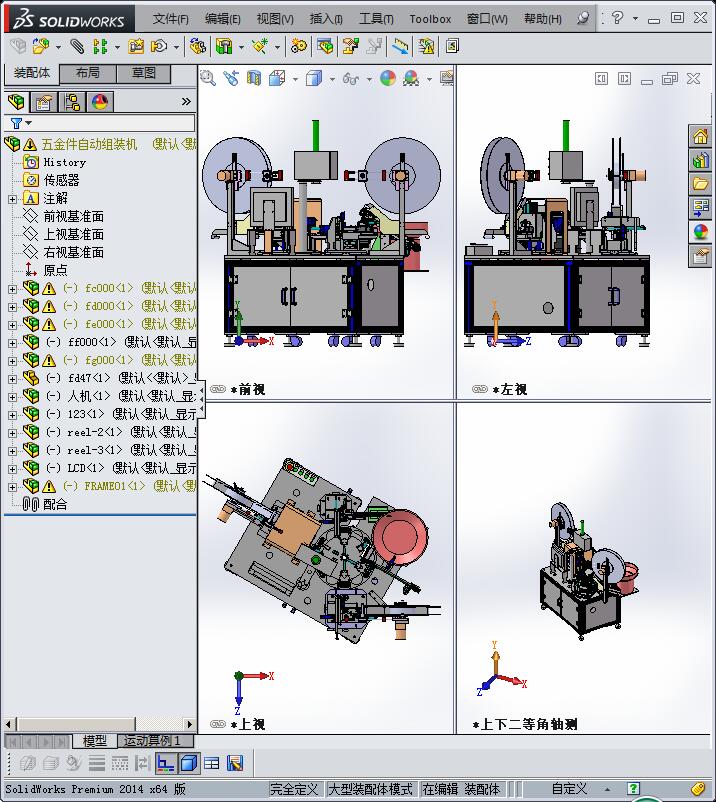Open the Insert Components dropdown arrow

coord(58,48)
